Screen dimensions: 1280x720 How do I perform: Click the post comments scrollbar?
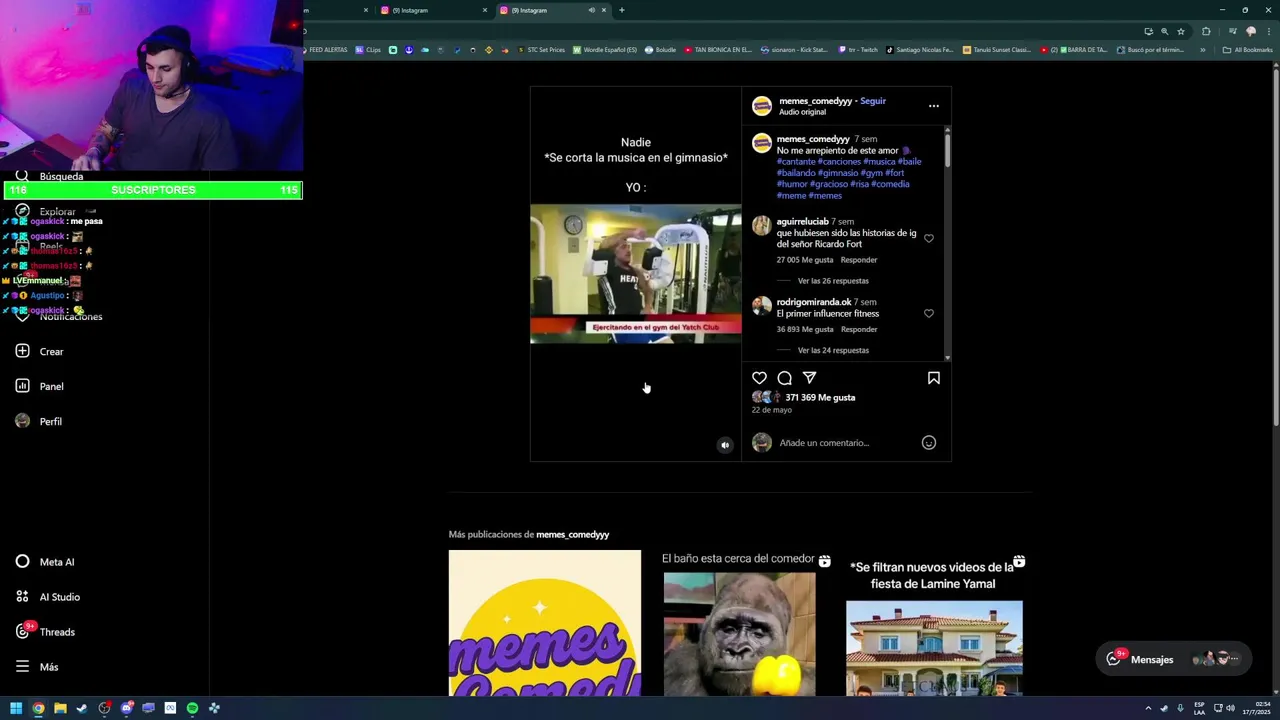coord(947,150)
